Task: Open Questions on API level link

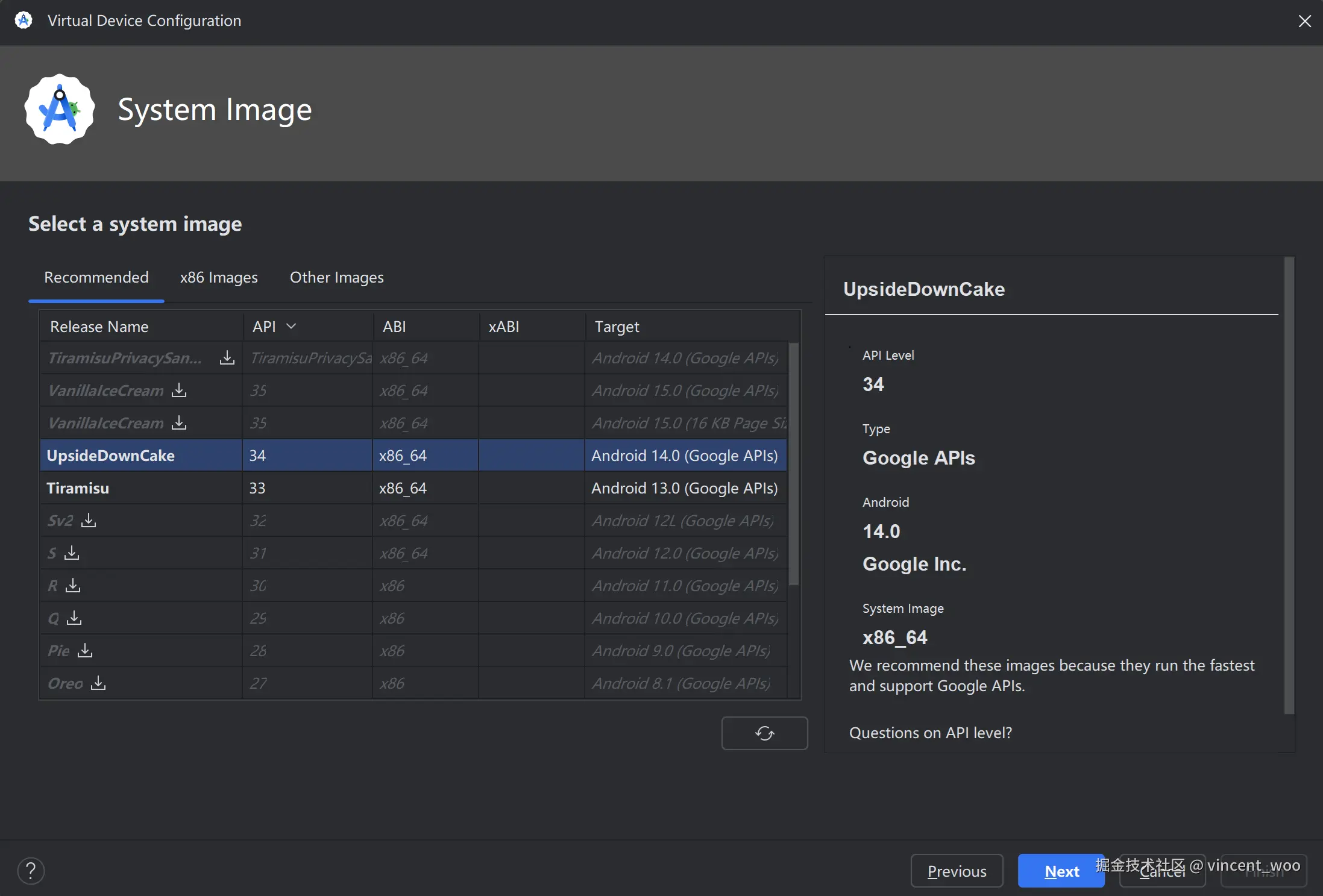Action: tap(930, 733)
